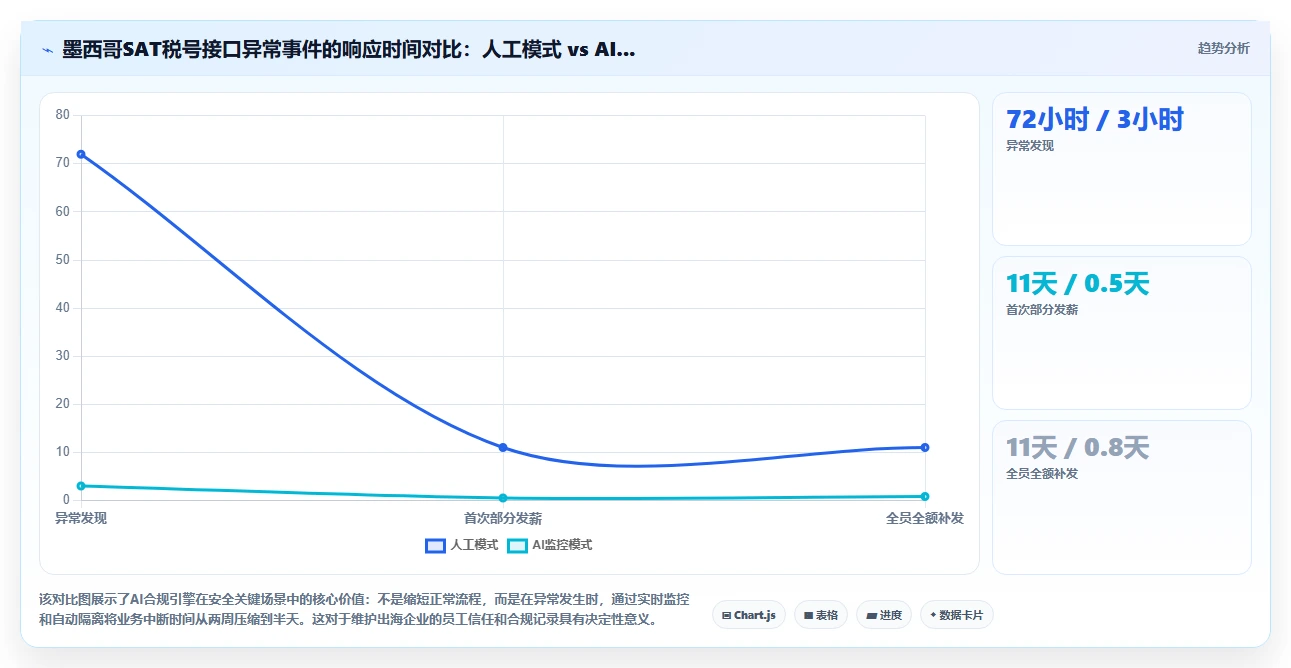Image resolution: width=1291 pixels, height=668 pixels.
Task: Open the 72小时 / 3小时 stat card
Action: pyautogui.click(x=1121, y=169)
